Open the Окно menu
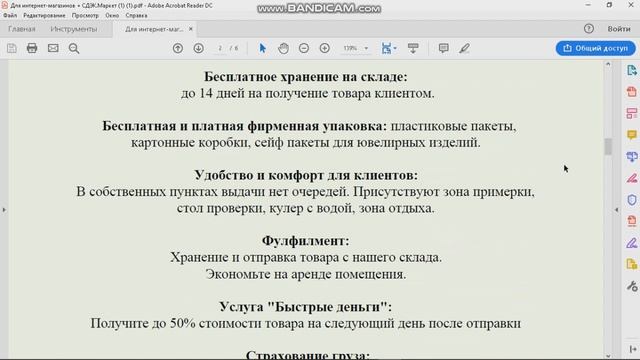 point(112,16)
